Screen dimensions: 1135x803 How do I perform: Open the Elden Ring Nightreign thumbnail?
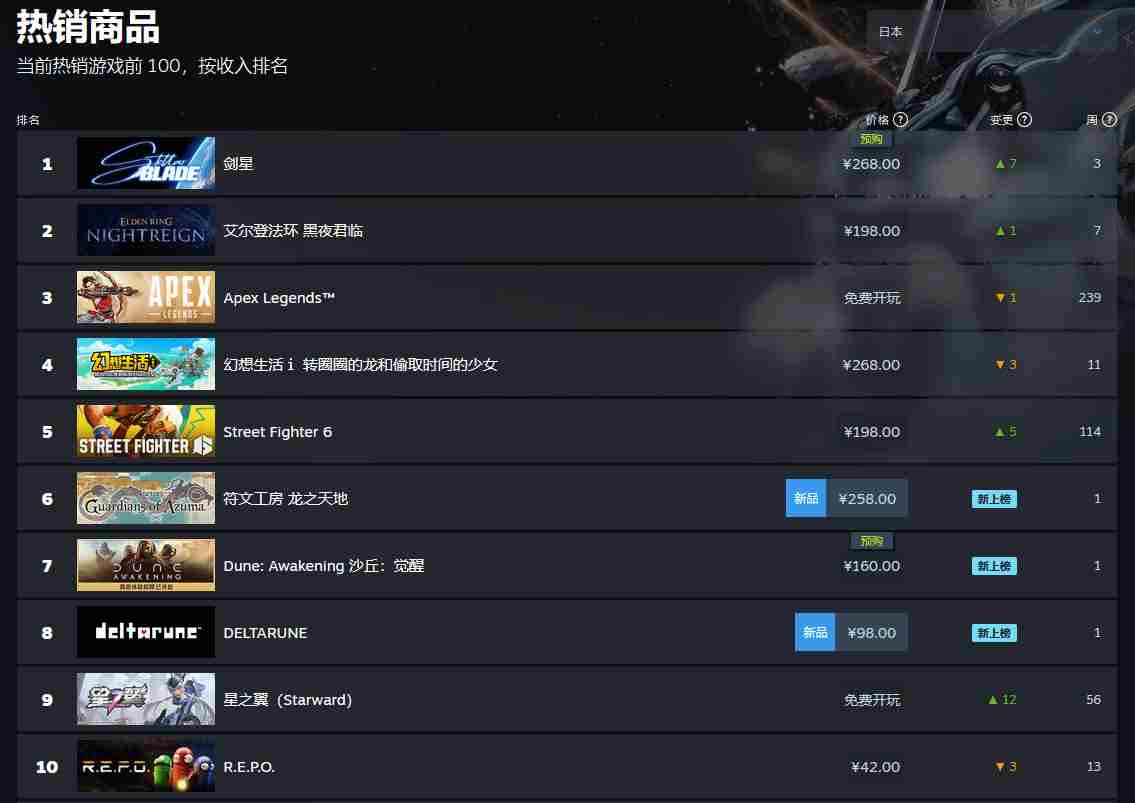(x=145, y=230)
